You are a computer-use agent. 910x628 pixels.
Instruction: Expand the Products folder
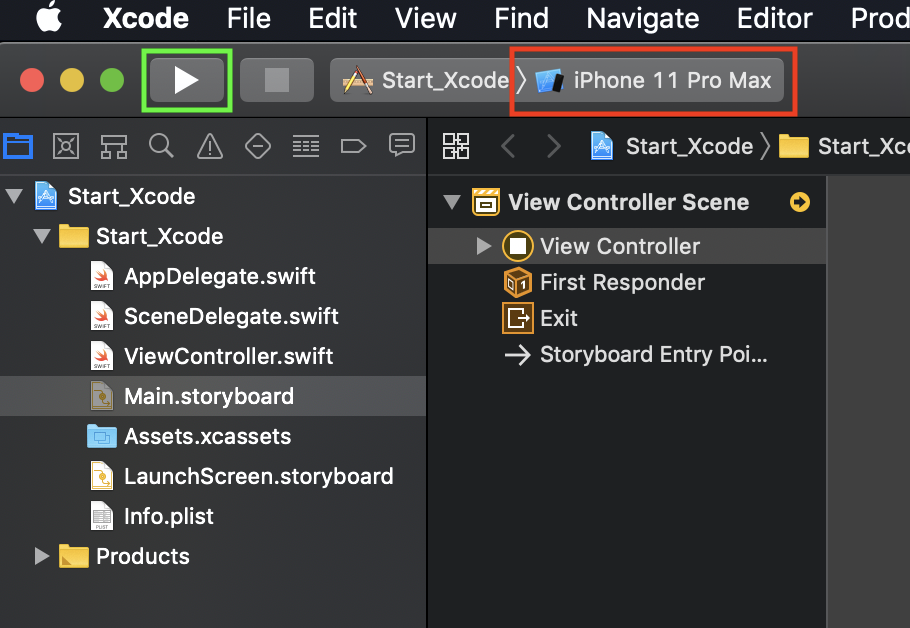(42, 556)
